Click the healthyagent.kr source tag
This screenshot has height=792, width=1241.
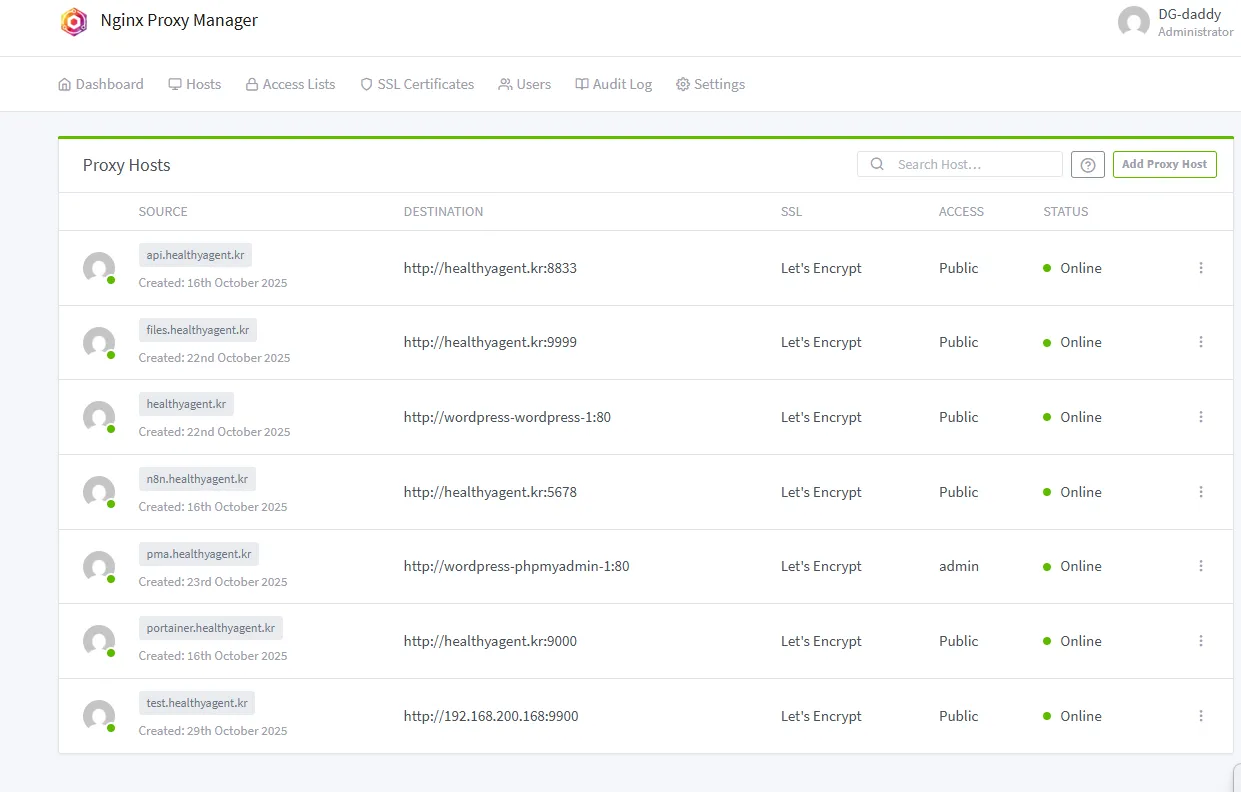(x=186, y=404)
